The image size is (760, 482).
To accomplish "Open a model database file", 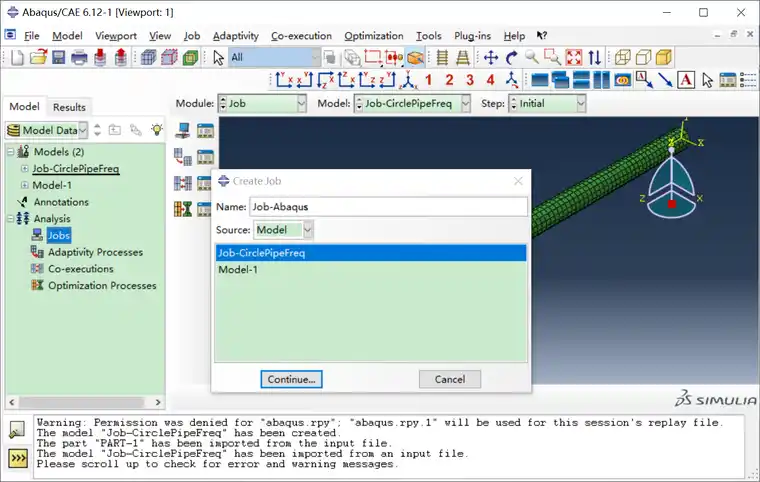I will [38, 58].
